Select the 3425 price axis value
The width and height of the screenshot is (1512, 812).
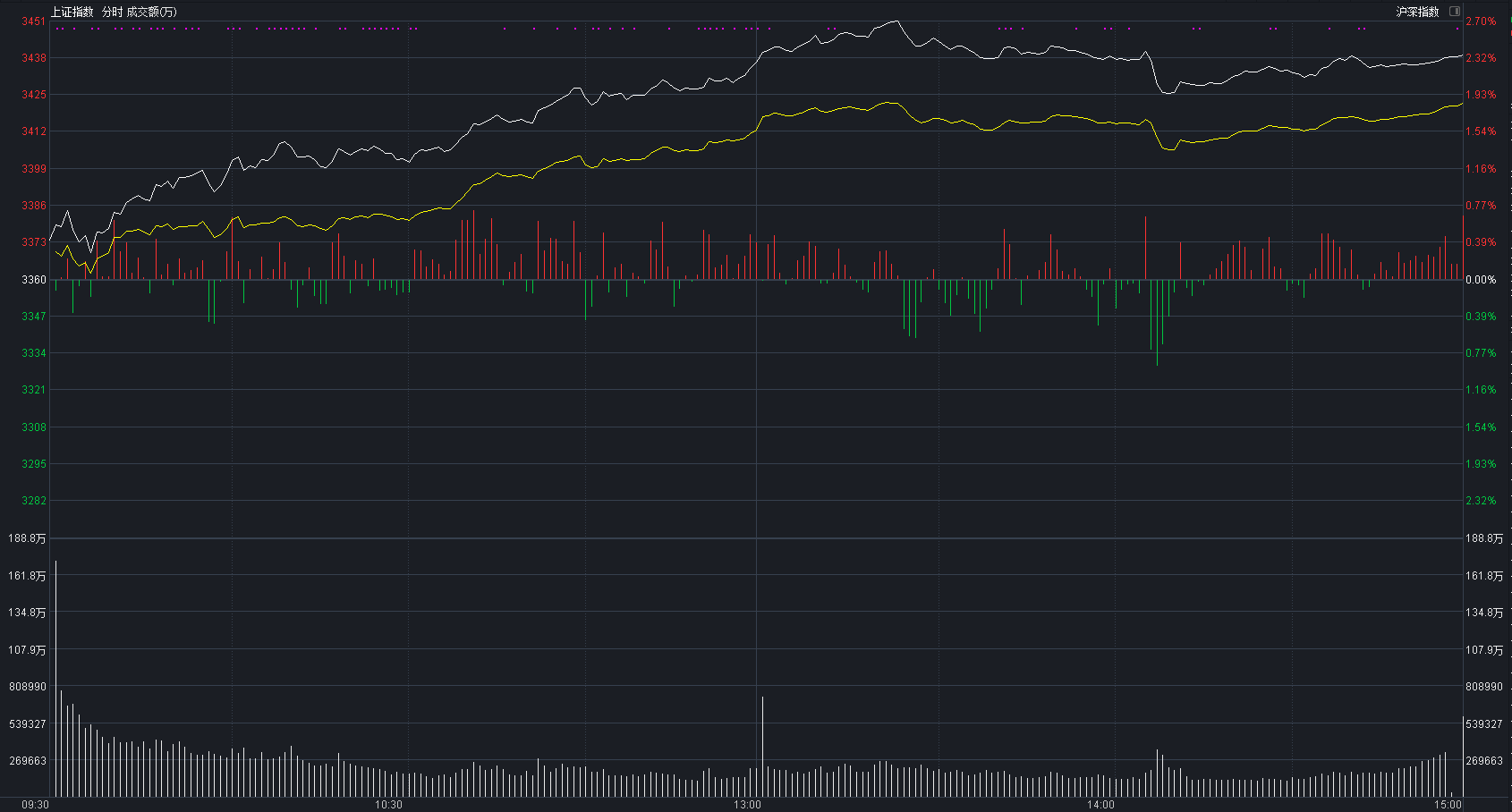click(34, 95)
